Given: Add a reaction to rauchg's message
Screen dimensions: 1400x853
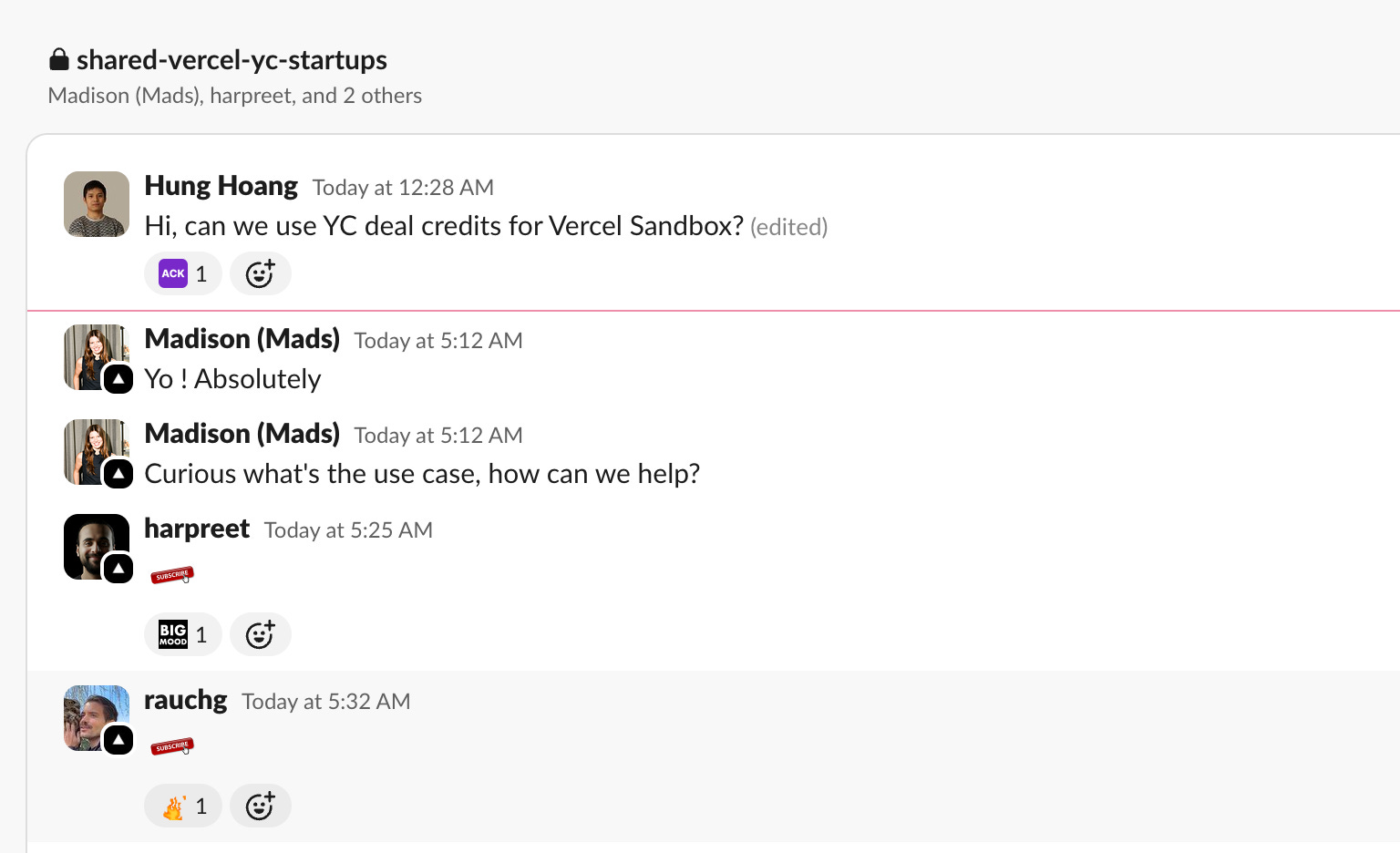Looking at the screenshot, I should (260, 806).
